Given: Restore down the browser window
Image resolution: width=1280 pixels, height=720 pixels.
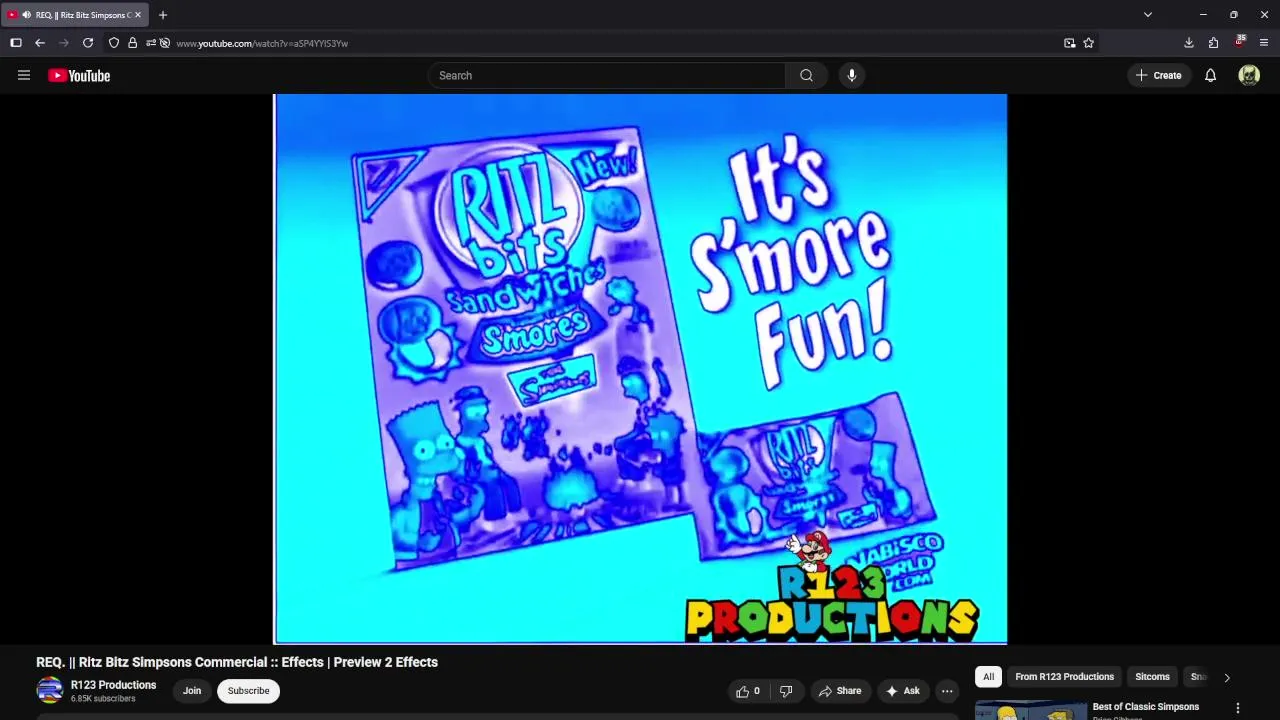Looking at the screenshot, I should click(1233, 15).
